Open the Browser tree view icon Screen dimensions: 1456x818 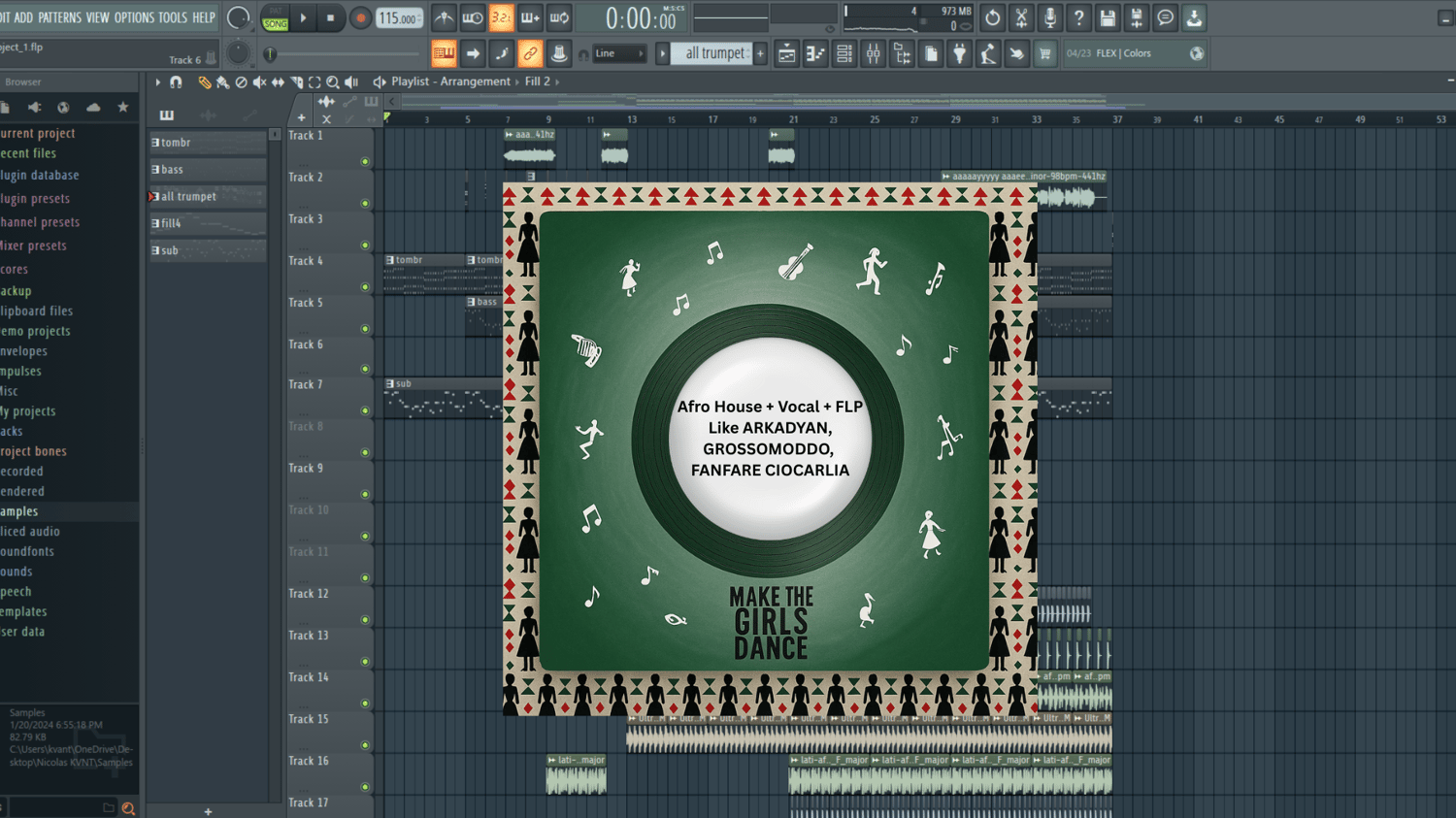pyautogui.click(x=902, y=54)
